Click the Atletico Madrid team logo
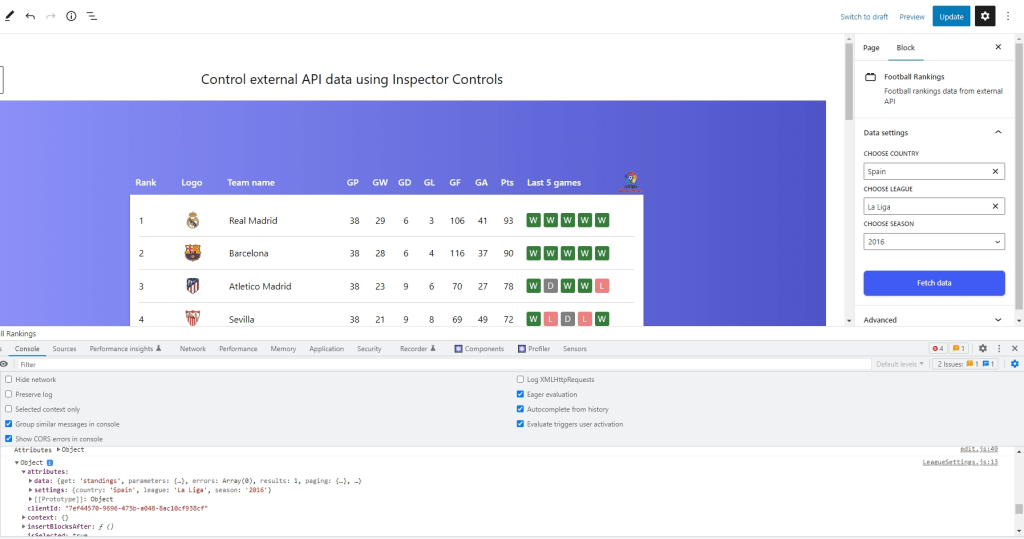 [x=193, y=286]
